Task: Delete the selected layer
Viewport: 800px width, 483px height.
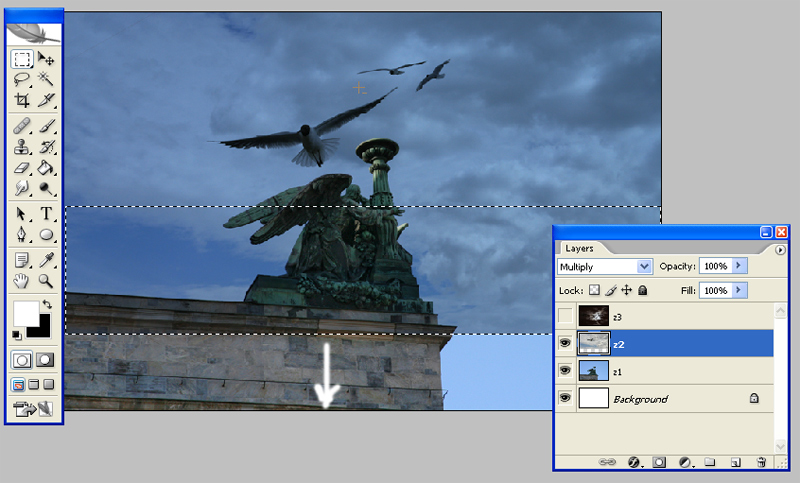Action: coord(761,462)
